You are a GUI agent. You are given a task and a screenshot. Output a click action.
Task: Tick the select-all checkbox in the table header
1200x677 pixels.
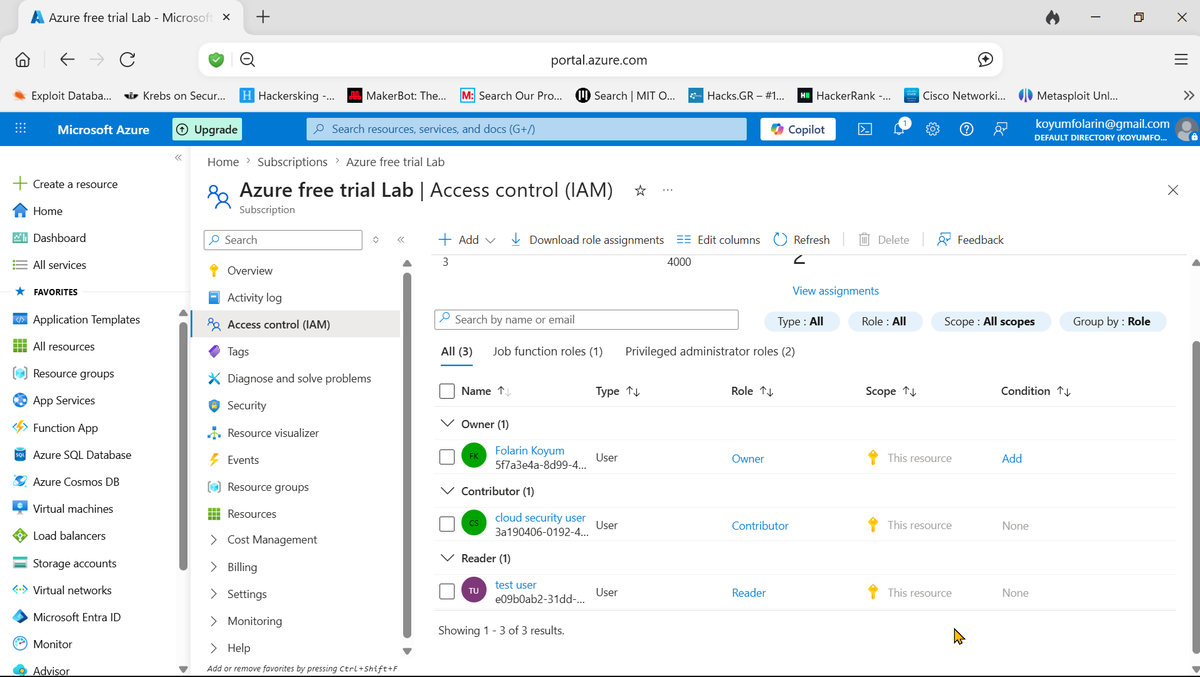(x=447, y=392)
